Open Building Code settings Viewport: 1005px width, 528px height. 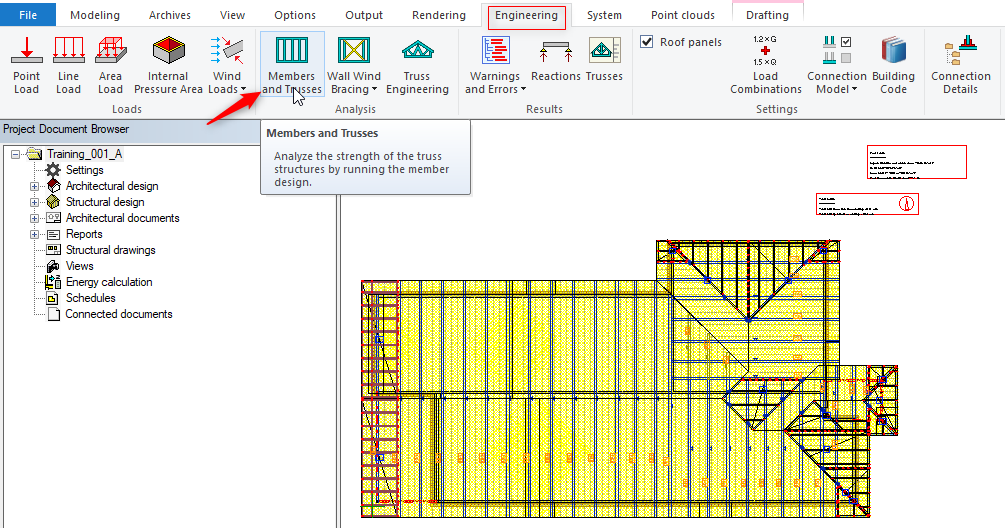click(893, 65)
